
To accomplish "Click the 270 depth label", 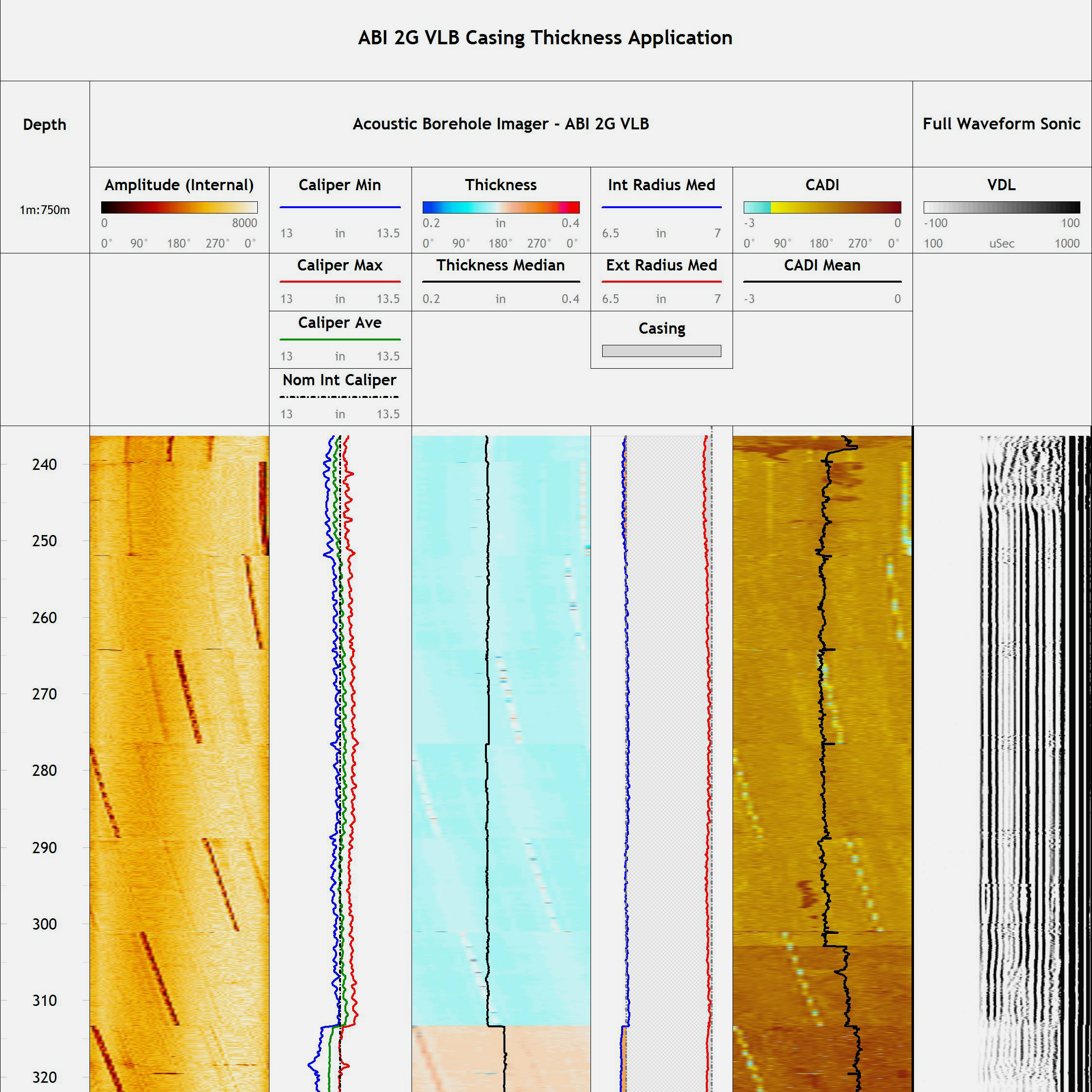I will 45,694.
